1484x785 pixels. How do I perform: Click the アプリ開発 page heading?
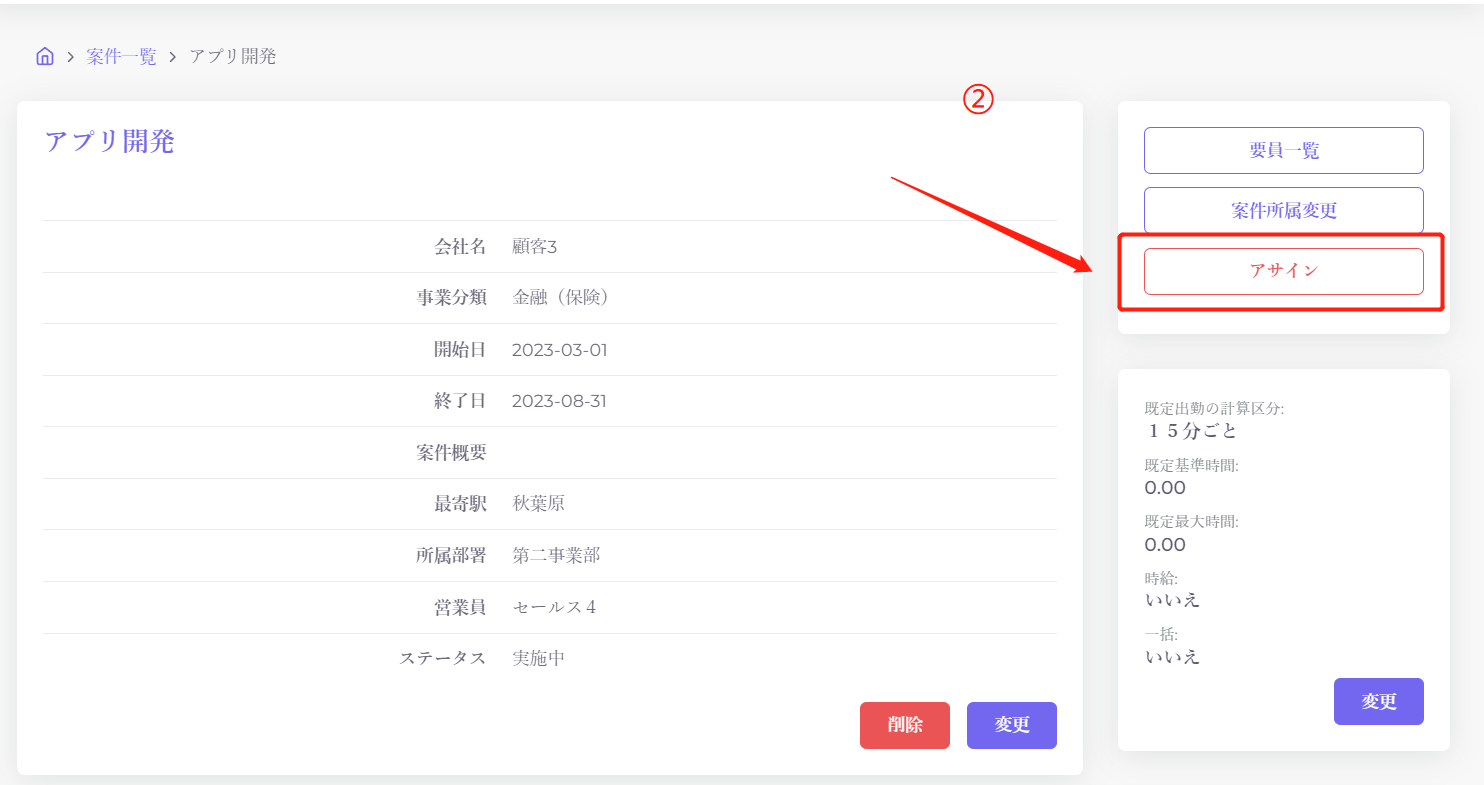(x=110, y=142)
